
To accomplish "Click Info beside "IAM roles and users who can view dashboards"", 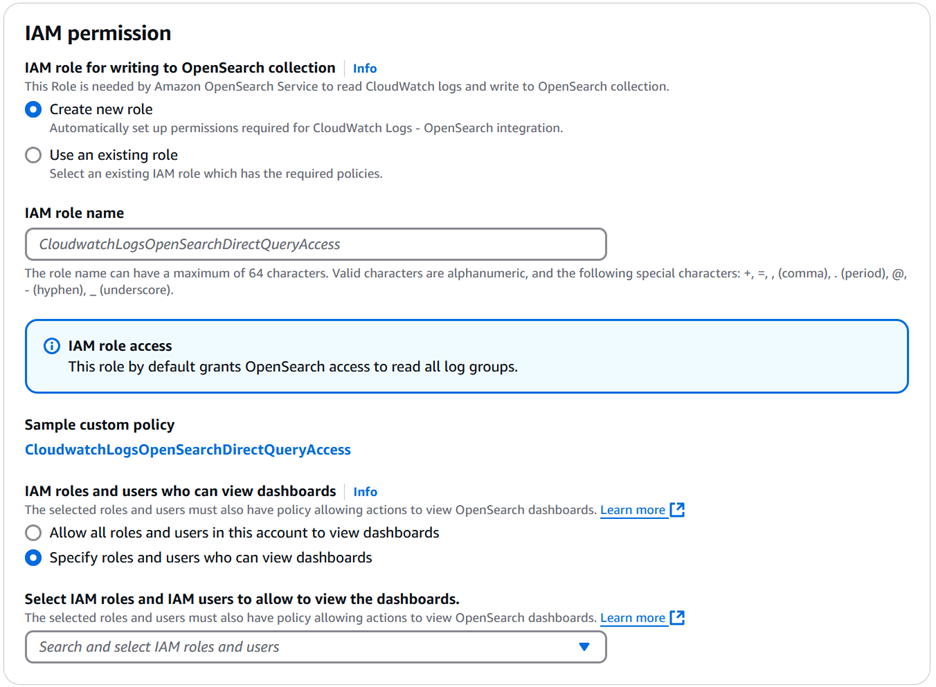I will (x=366, y=491).
